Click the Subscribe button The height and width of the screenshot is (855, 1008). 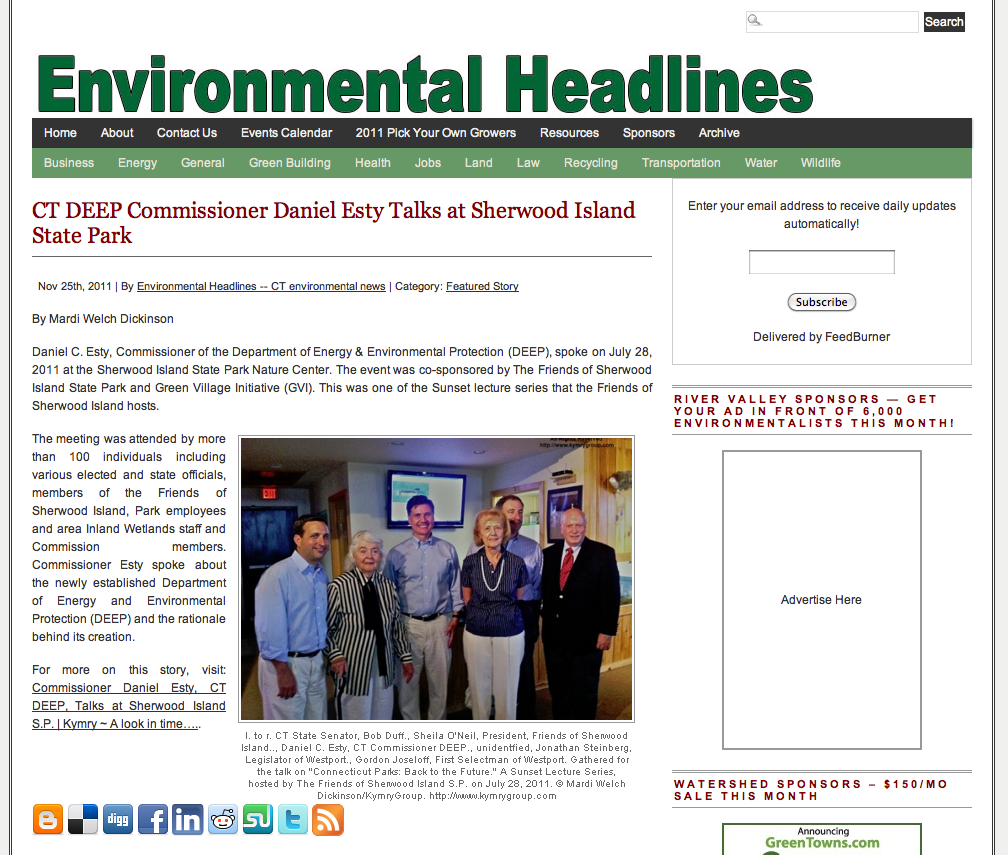coord(821,302)
